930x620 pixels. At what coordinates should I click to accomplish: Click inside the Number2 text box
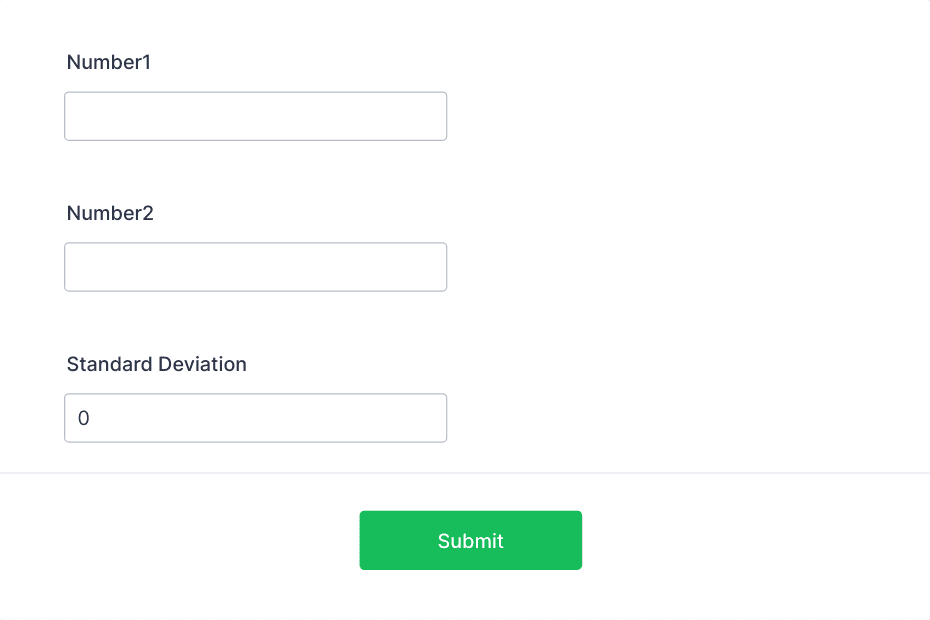(255, 266)
